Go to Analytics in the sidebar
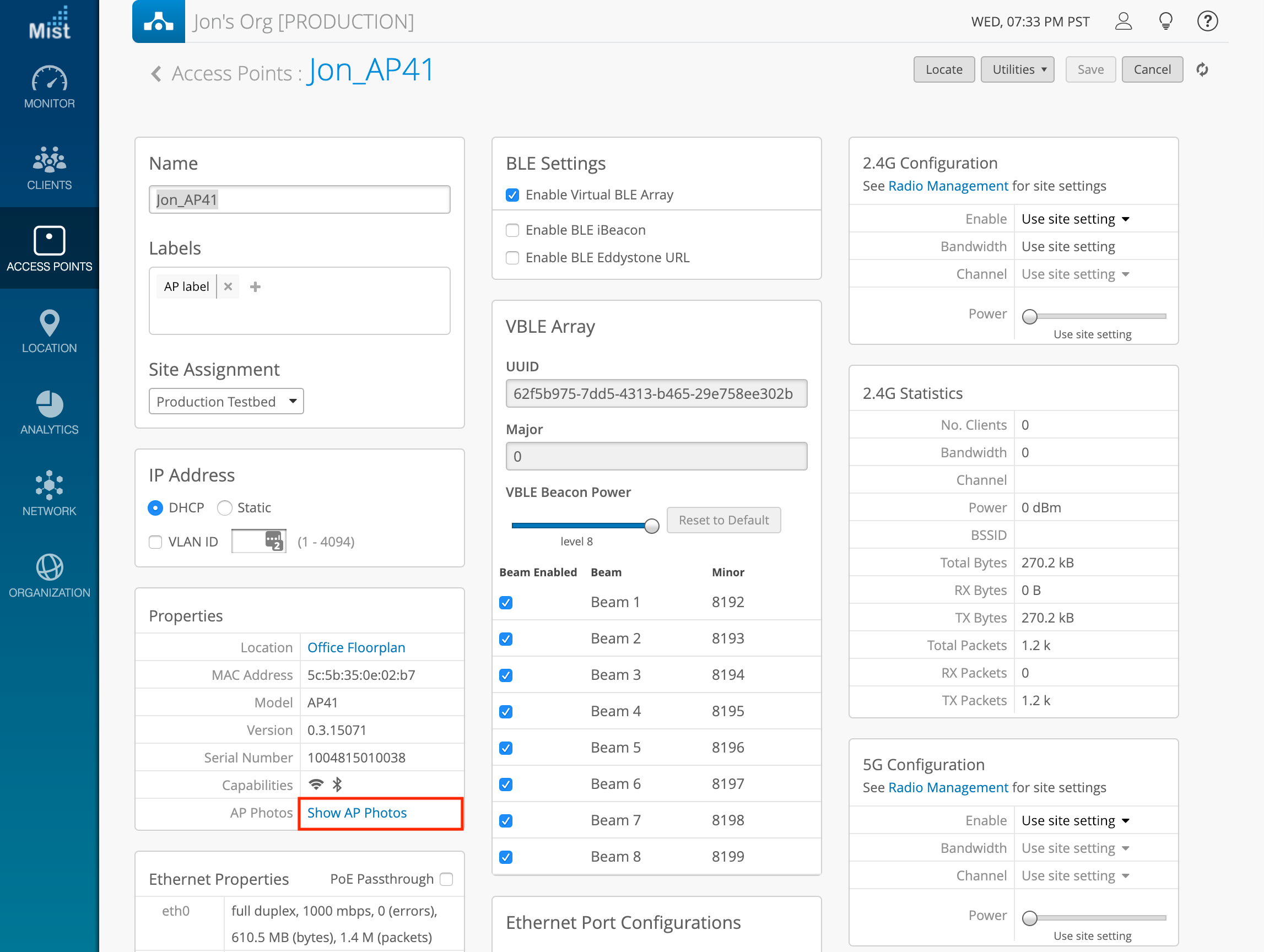 click(x=49, y=413)
